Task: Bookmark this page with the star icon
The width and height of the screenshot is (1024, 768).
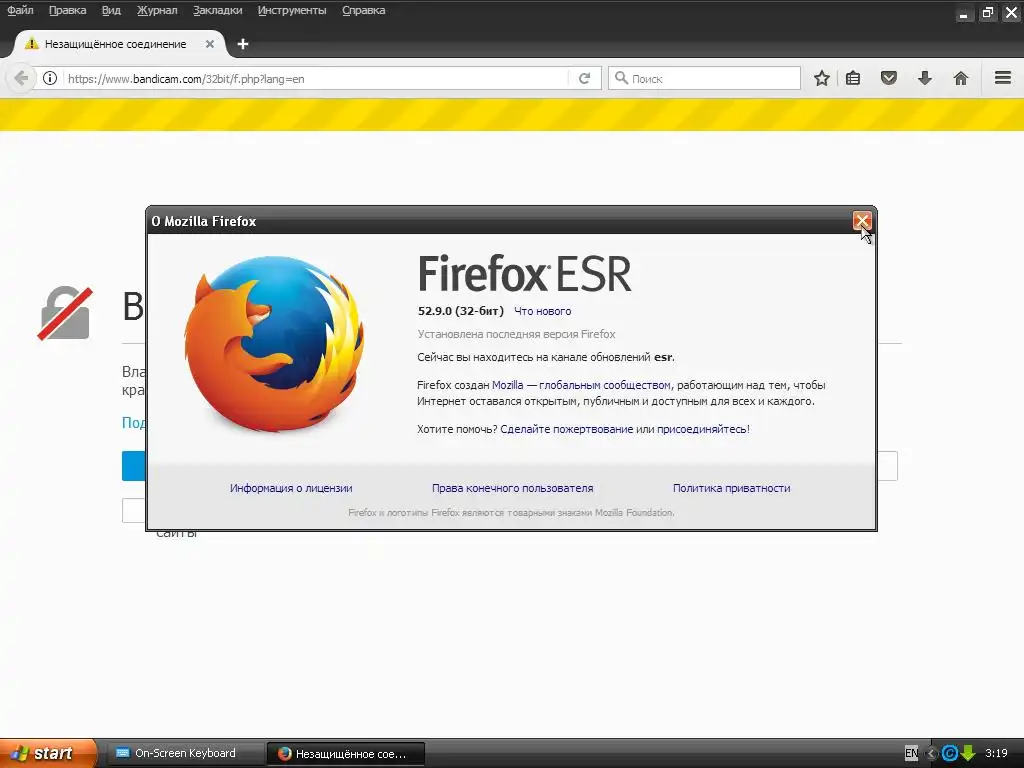Action: click(x=822, y=78)
